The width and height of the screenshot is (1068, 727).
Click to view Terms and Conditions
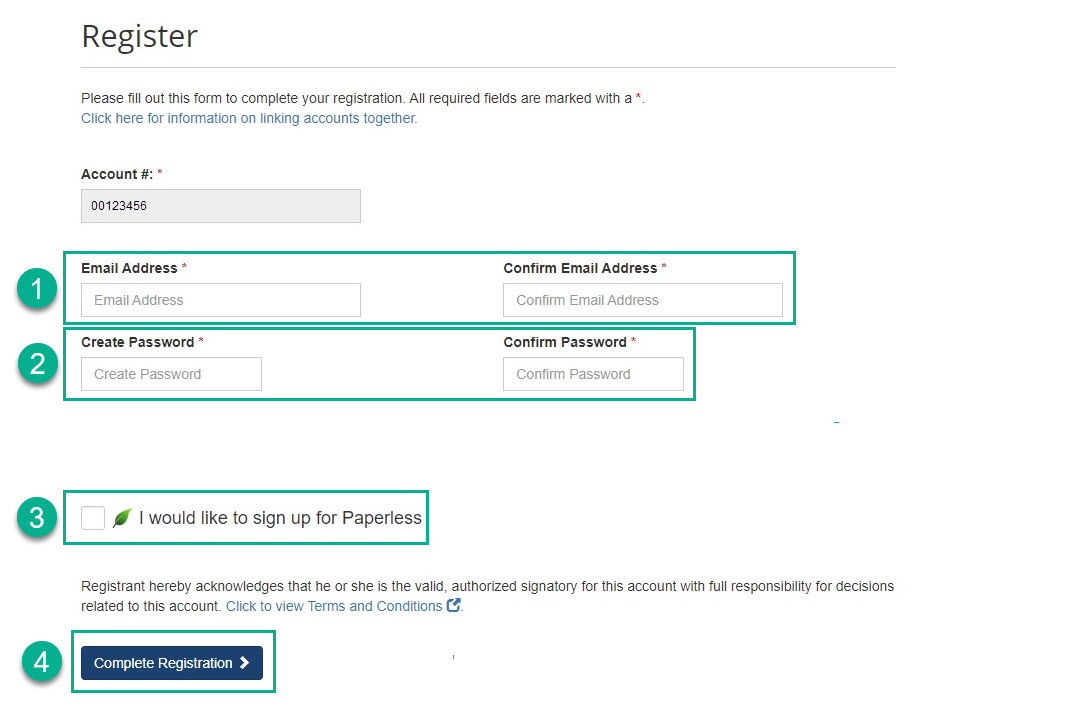(334, 605)
